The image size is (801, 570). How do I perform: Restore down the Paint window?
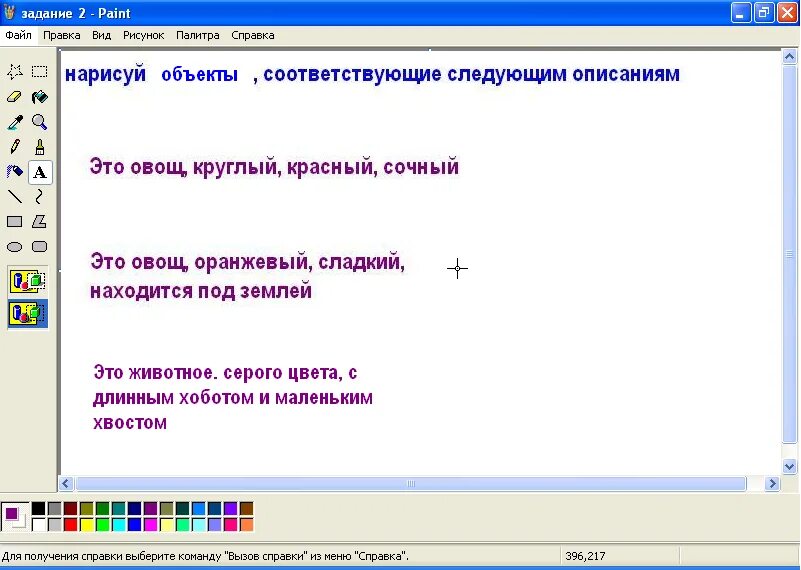tap(764, 12)
